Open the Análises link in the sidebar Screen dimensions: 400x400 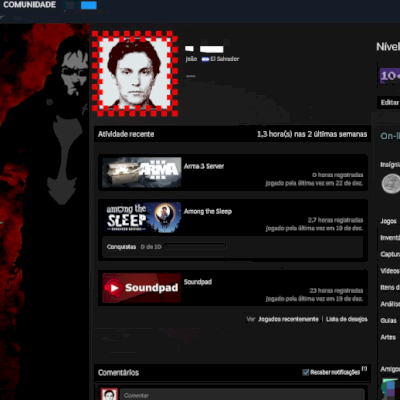[x=390, y=304]
